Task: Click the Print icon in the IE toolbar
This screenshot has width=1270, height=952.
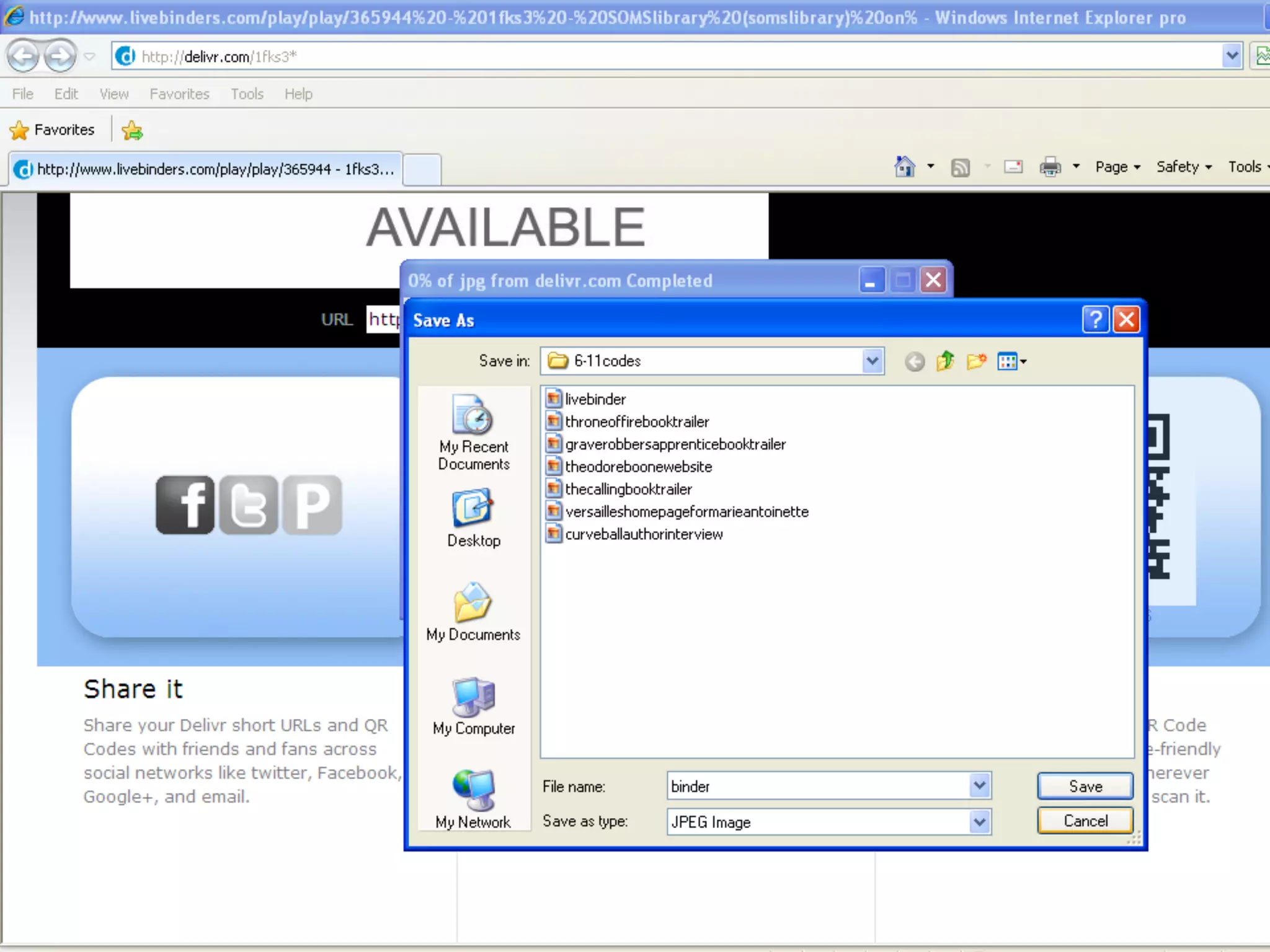Action: pos(1050,167)
